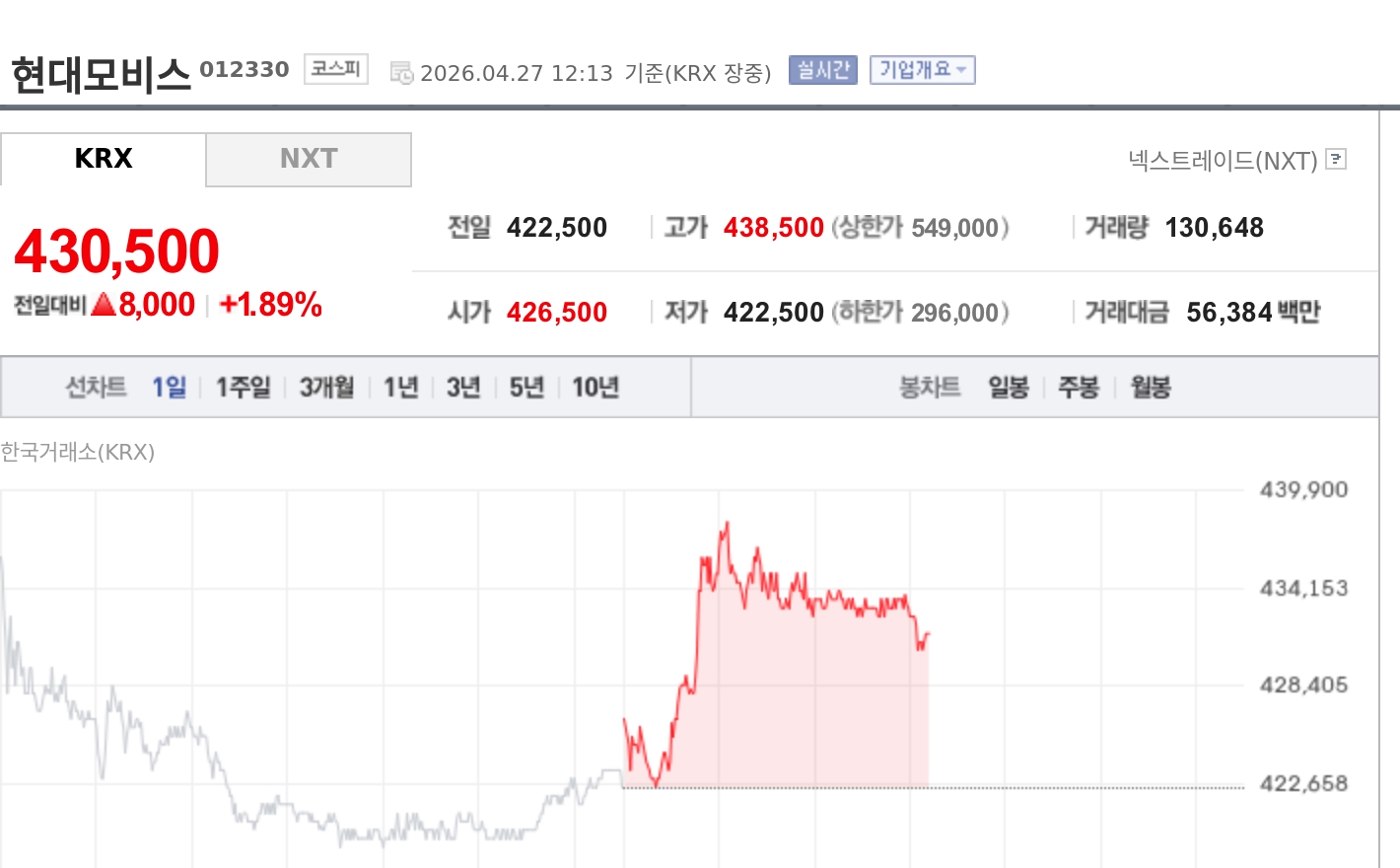The width and height of the screenshot is (1400, 868).
Task: Select the KRX exchange tab
Action: 103,159
